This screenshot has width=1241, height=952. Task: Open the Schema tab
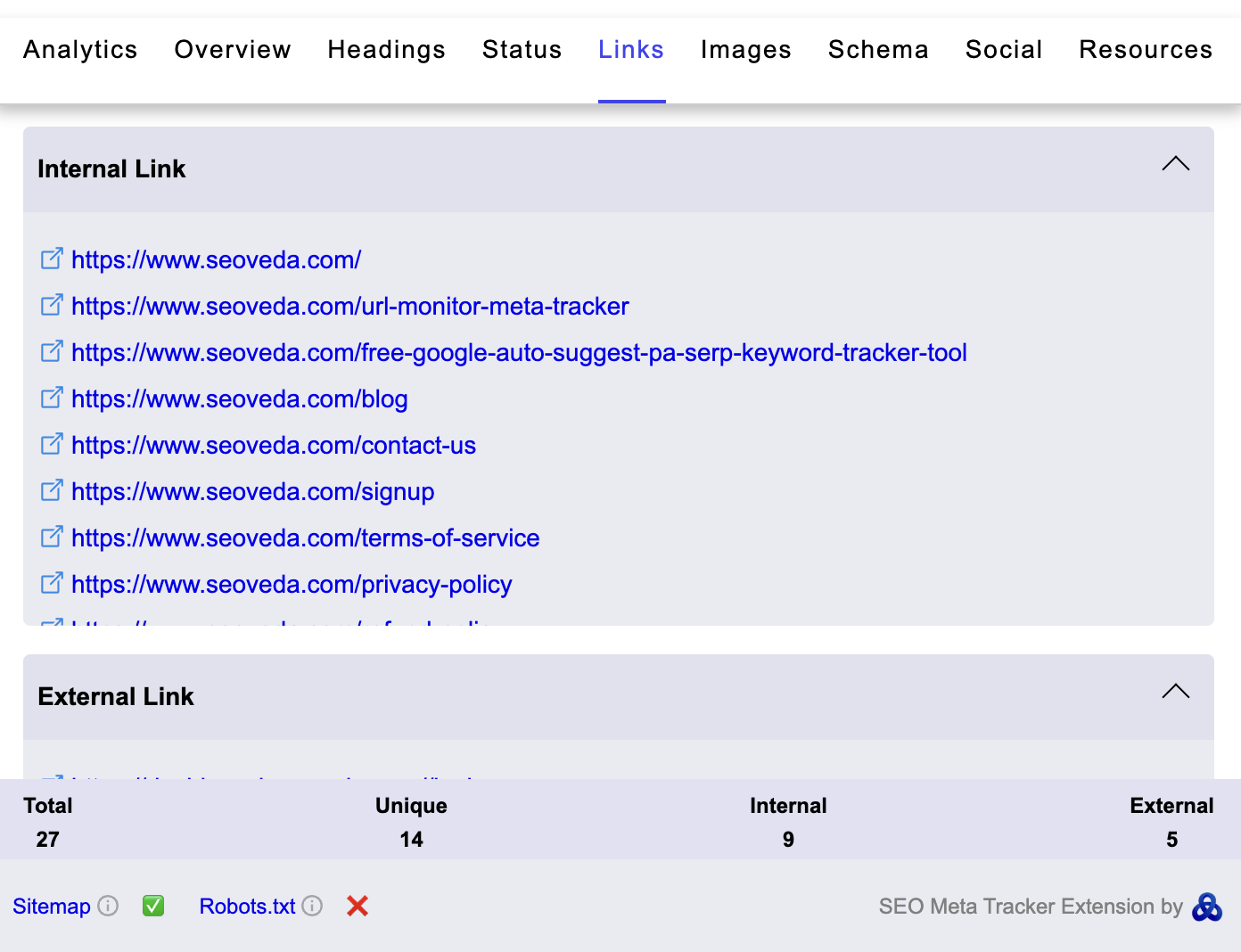(878, 50)
